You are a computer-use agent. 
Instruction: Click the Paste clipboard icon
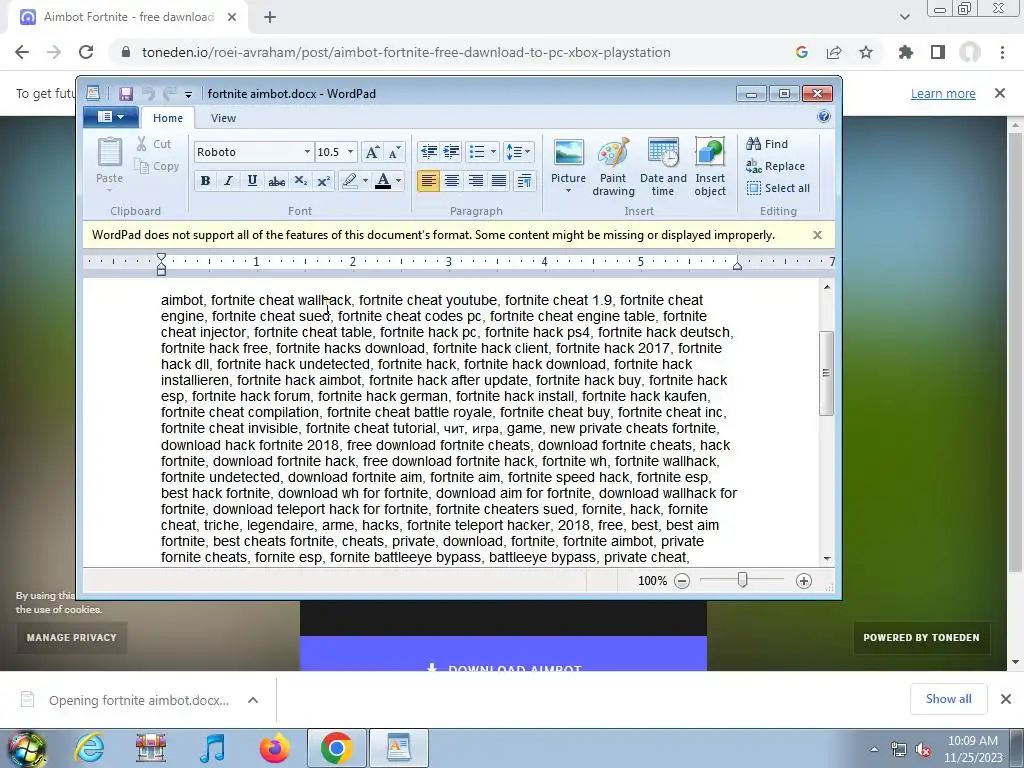(x=110, y=153)
